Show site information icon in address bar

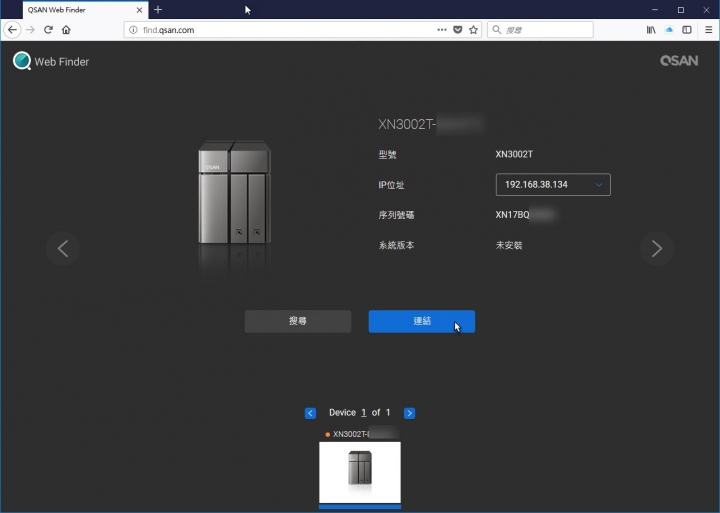[x=133, y=30]
